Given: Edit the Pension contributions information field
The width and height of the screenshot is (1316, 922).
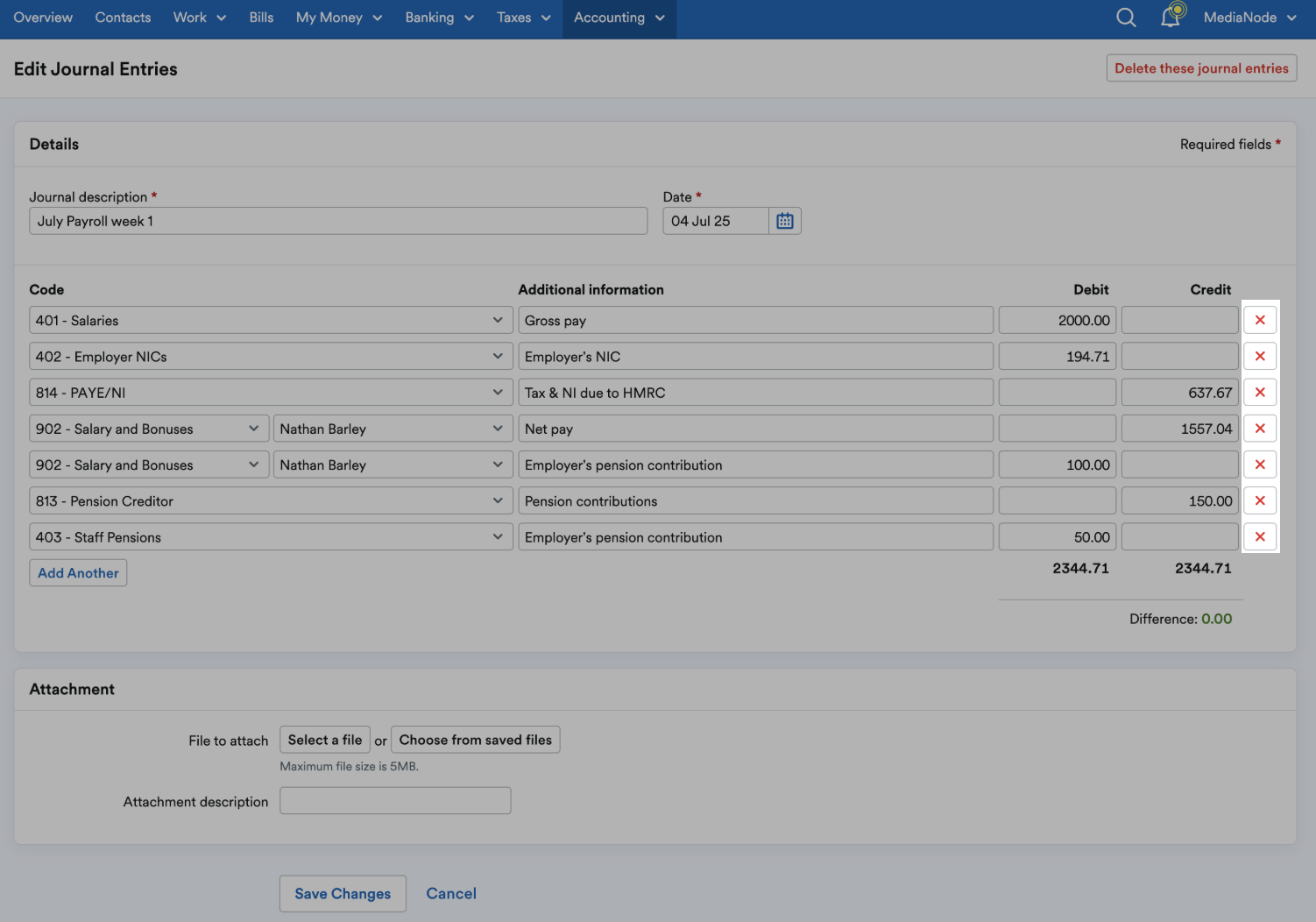Looking at the screenshot, I should point(755,500).
